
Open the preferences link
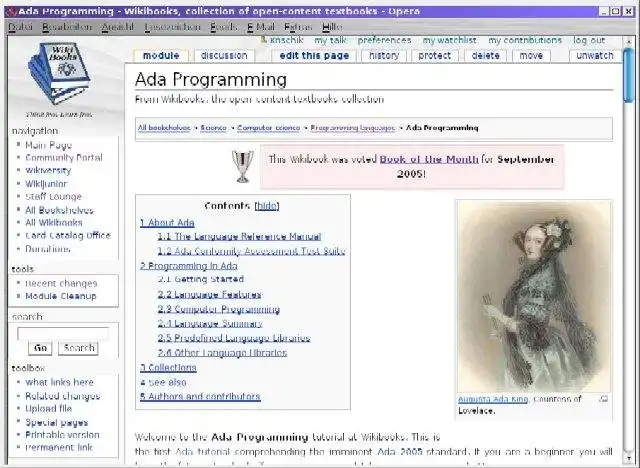(x=384, y=40)
